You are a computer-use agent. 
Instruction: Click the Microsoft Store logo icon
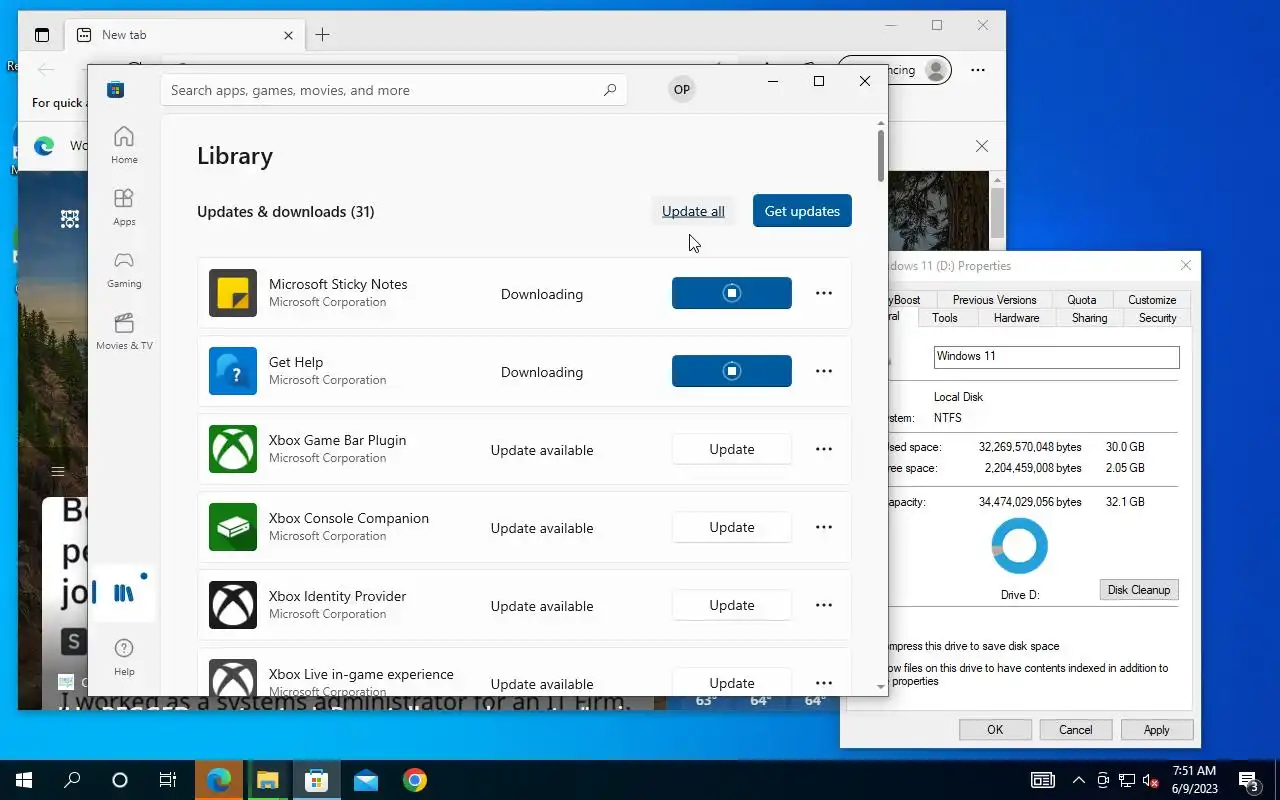click(x=116, y=90)
